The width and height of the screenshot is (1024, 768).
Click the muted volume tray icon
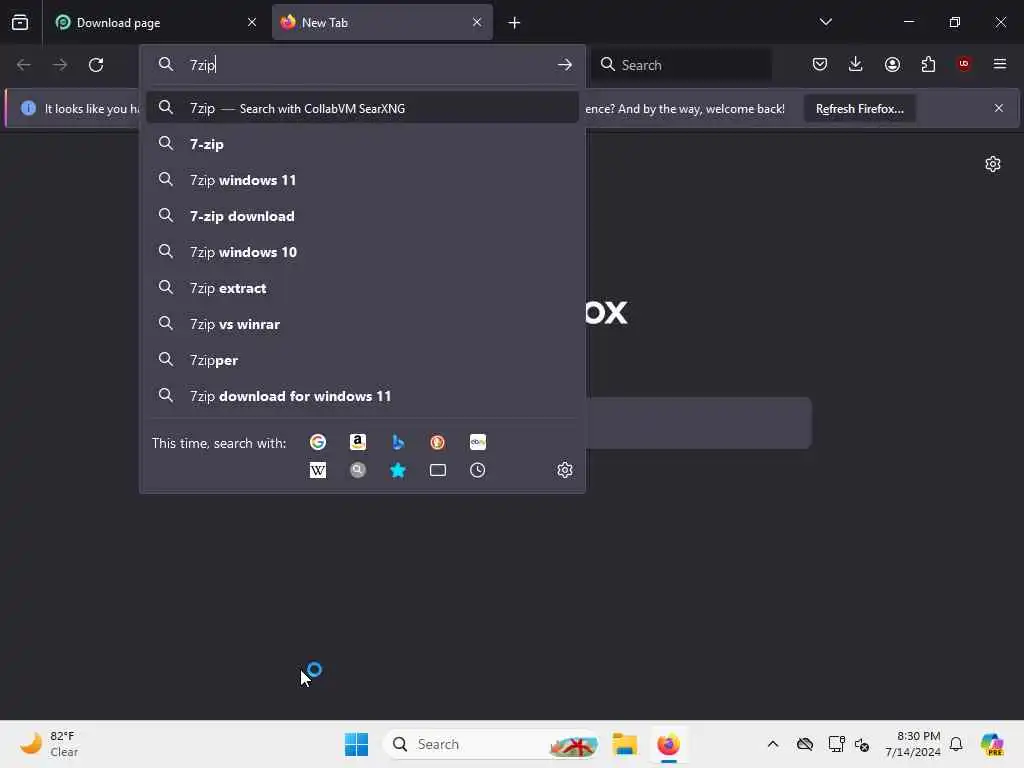coord(862,744)
